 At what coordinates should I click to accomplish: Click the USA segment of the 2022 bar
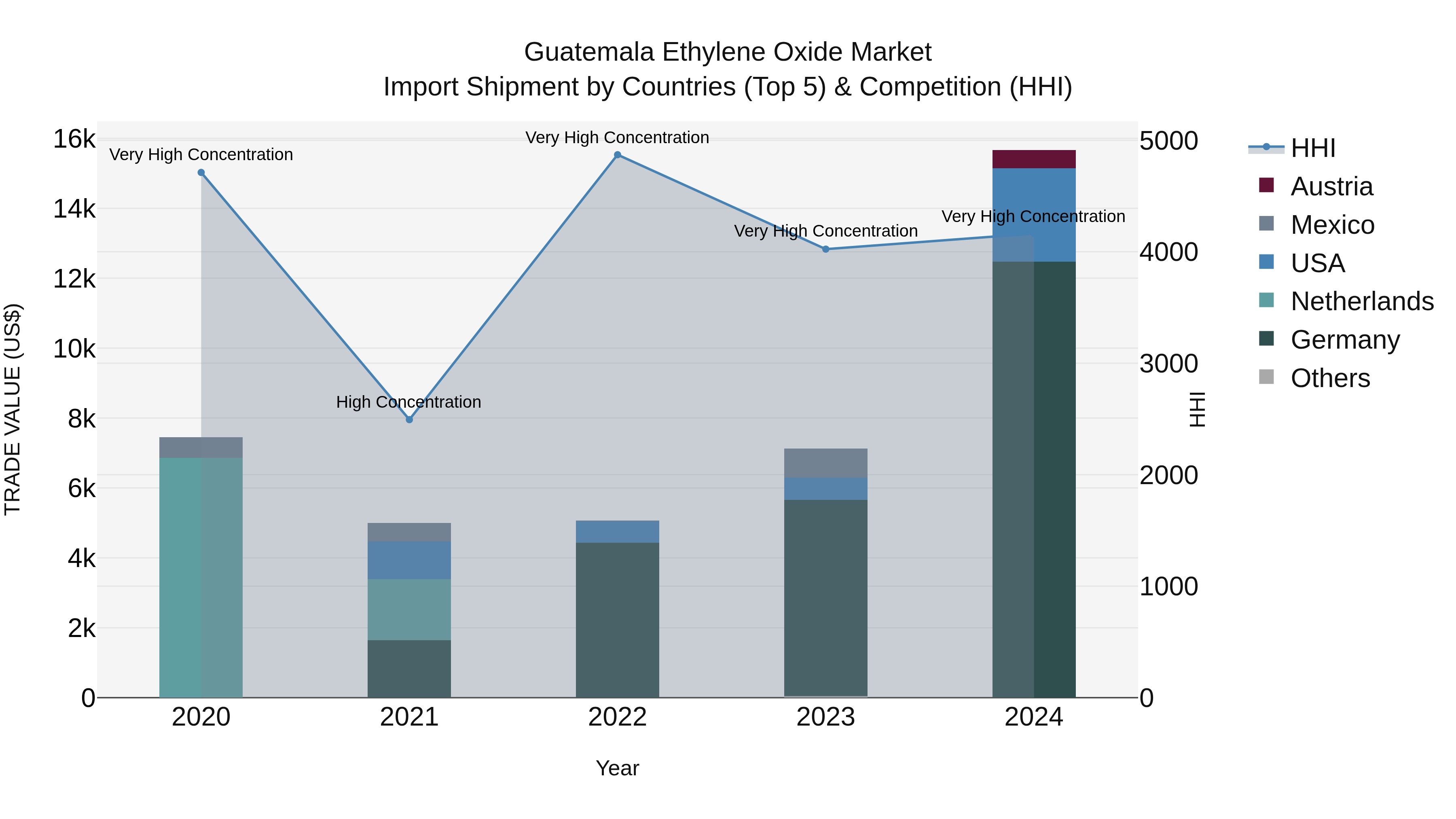click(x=617, y=531)
